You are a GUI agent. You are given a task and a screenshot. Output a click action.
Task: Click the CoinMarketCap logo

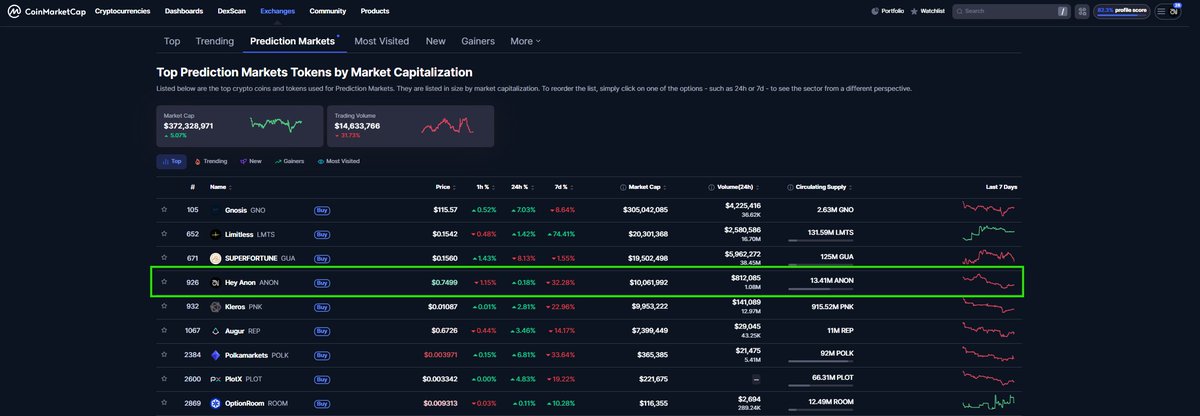pos(44,11)
